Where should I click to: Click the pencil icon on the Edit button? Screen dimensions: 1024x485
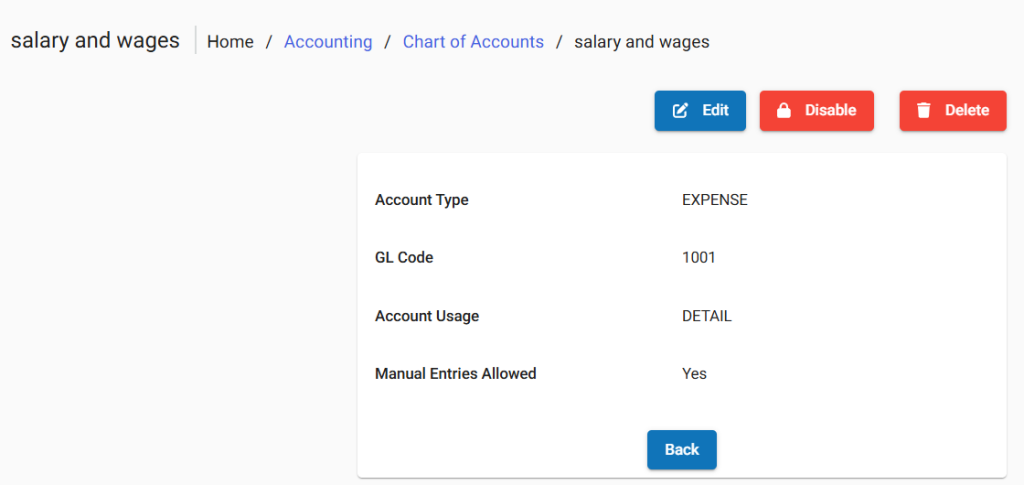(681, 111)
